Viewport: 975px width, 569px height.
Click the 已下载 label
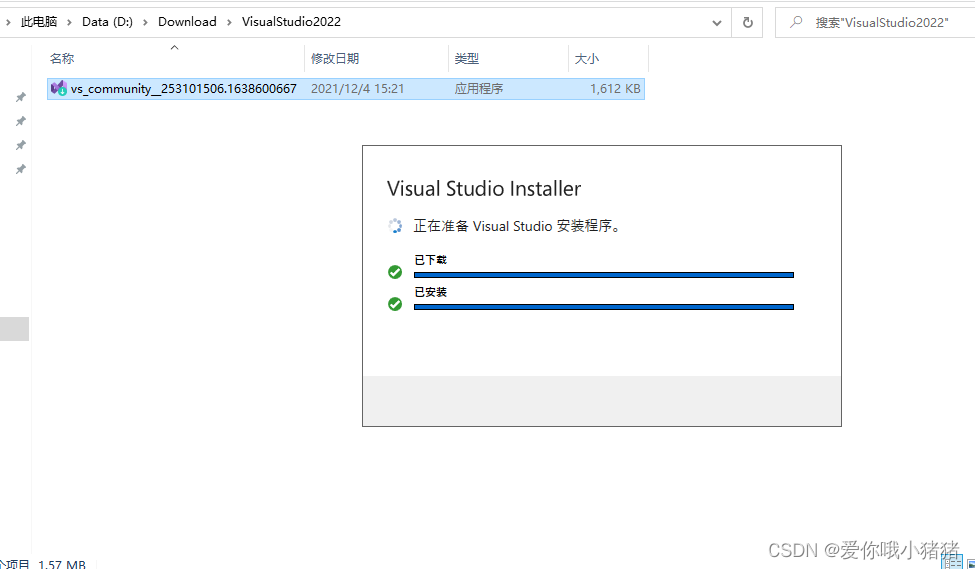(x=430, y=260)
